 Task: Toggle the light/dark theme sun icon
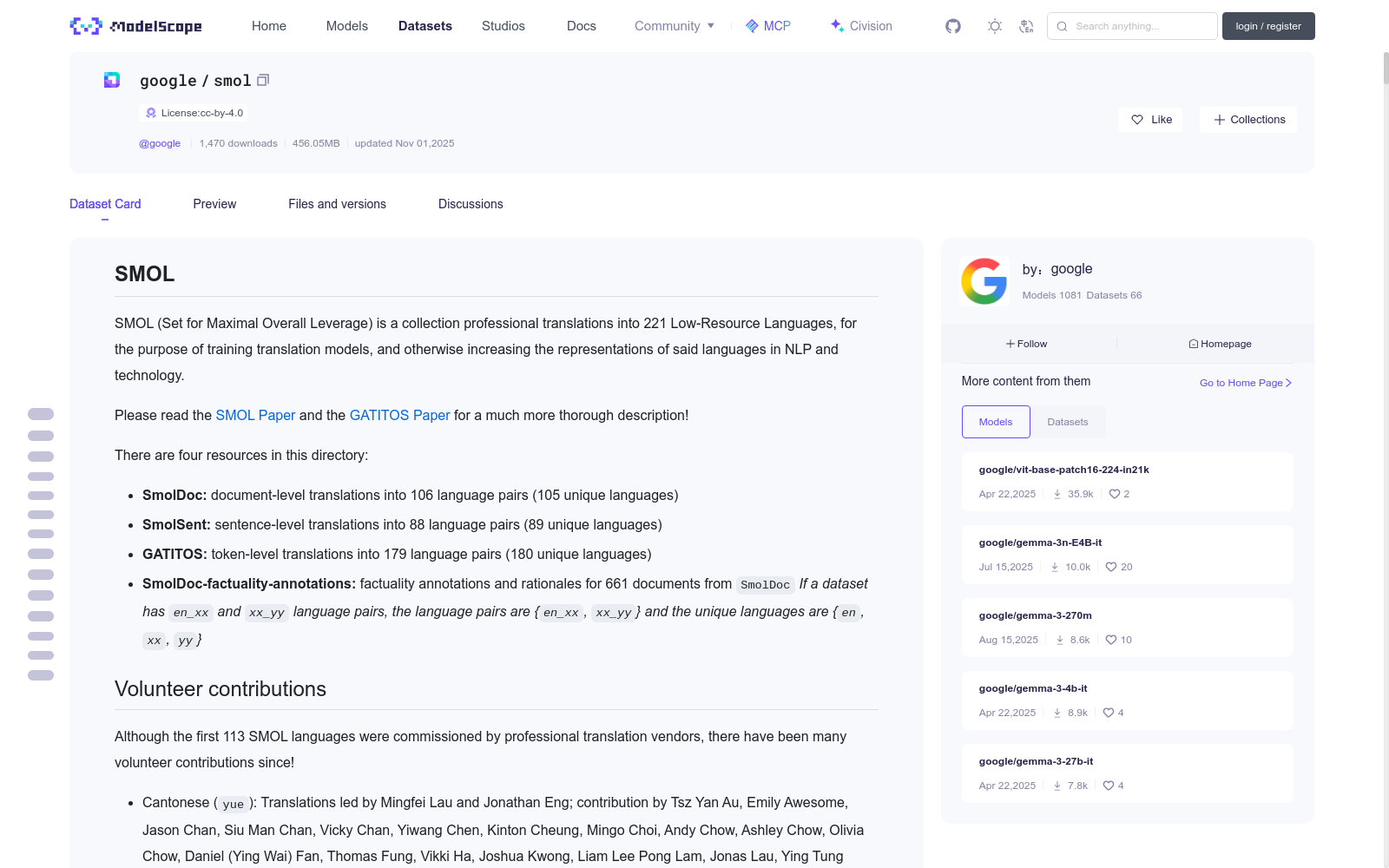(x=995, y=26)
